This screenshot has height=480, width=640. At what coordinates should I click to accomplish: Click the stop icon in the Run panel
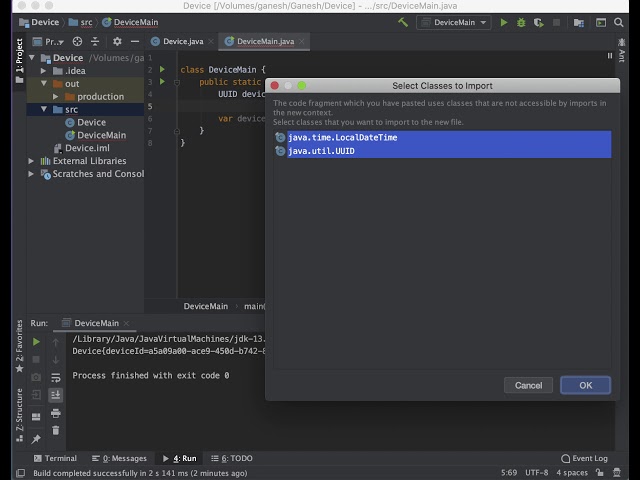36,359
